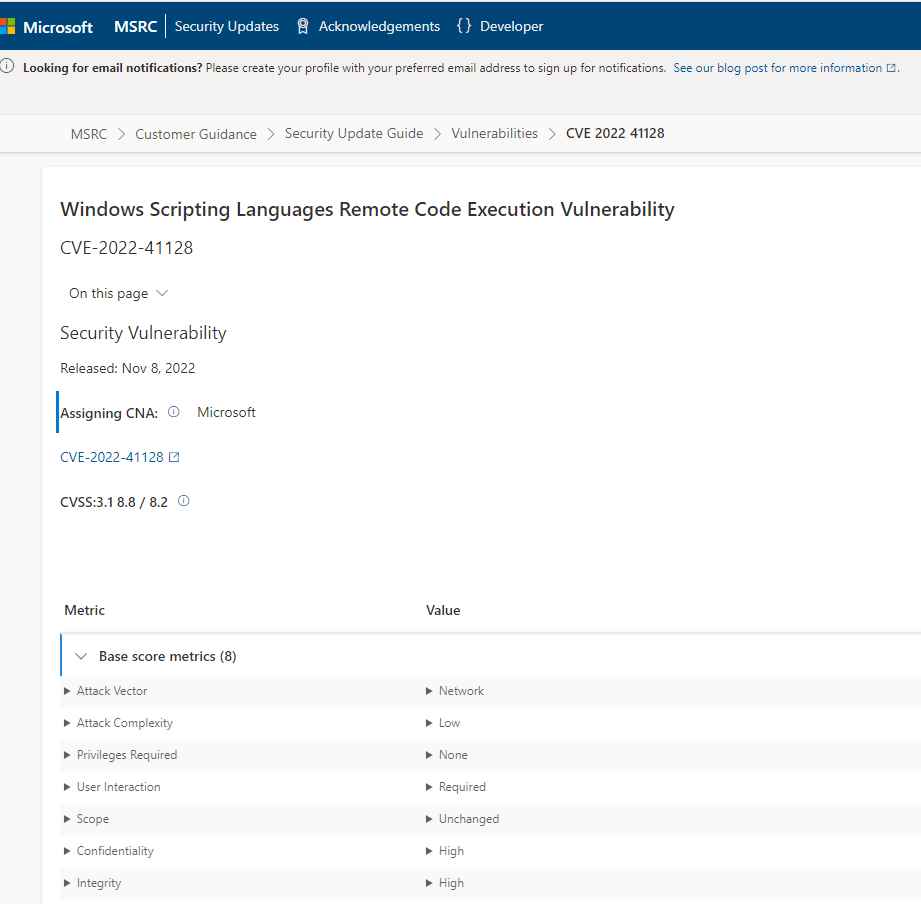Click the Assigning CNA label
The height and width of the screenshot is (904, 921).
coord(109,413)
